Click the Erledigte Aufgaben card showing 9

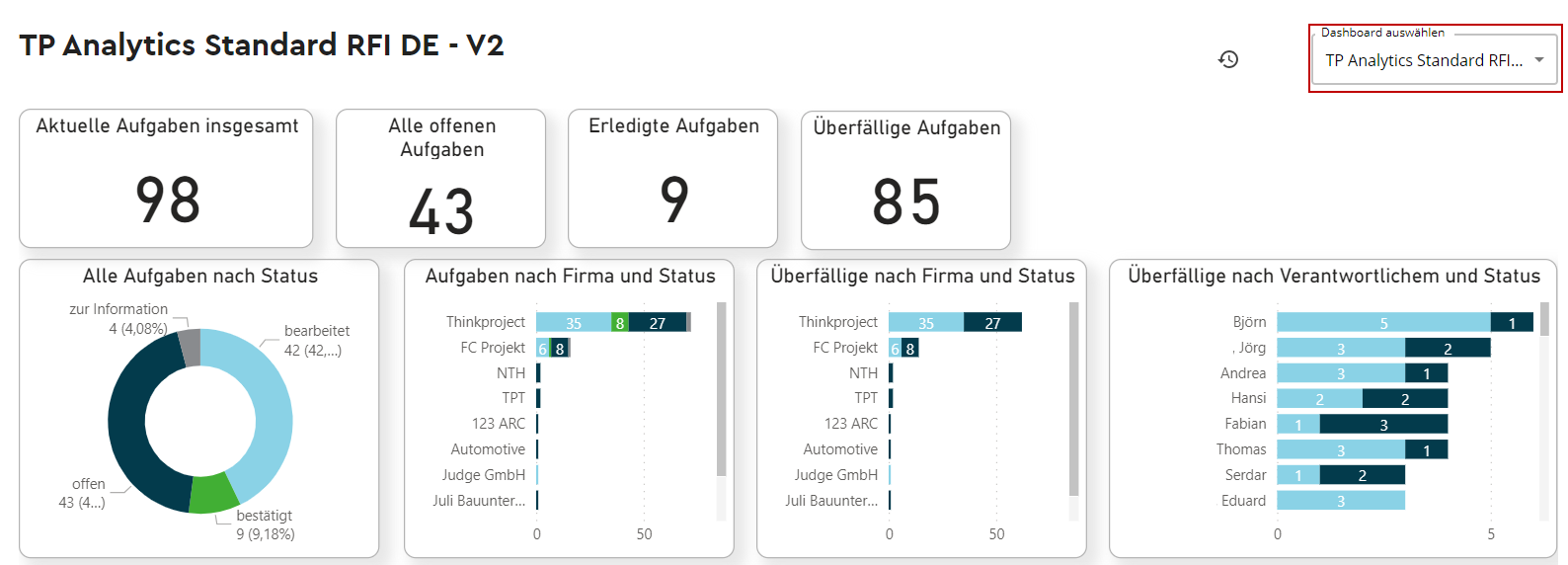(x=672, y=179)
